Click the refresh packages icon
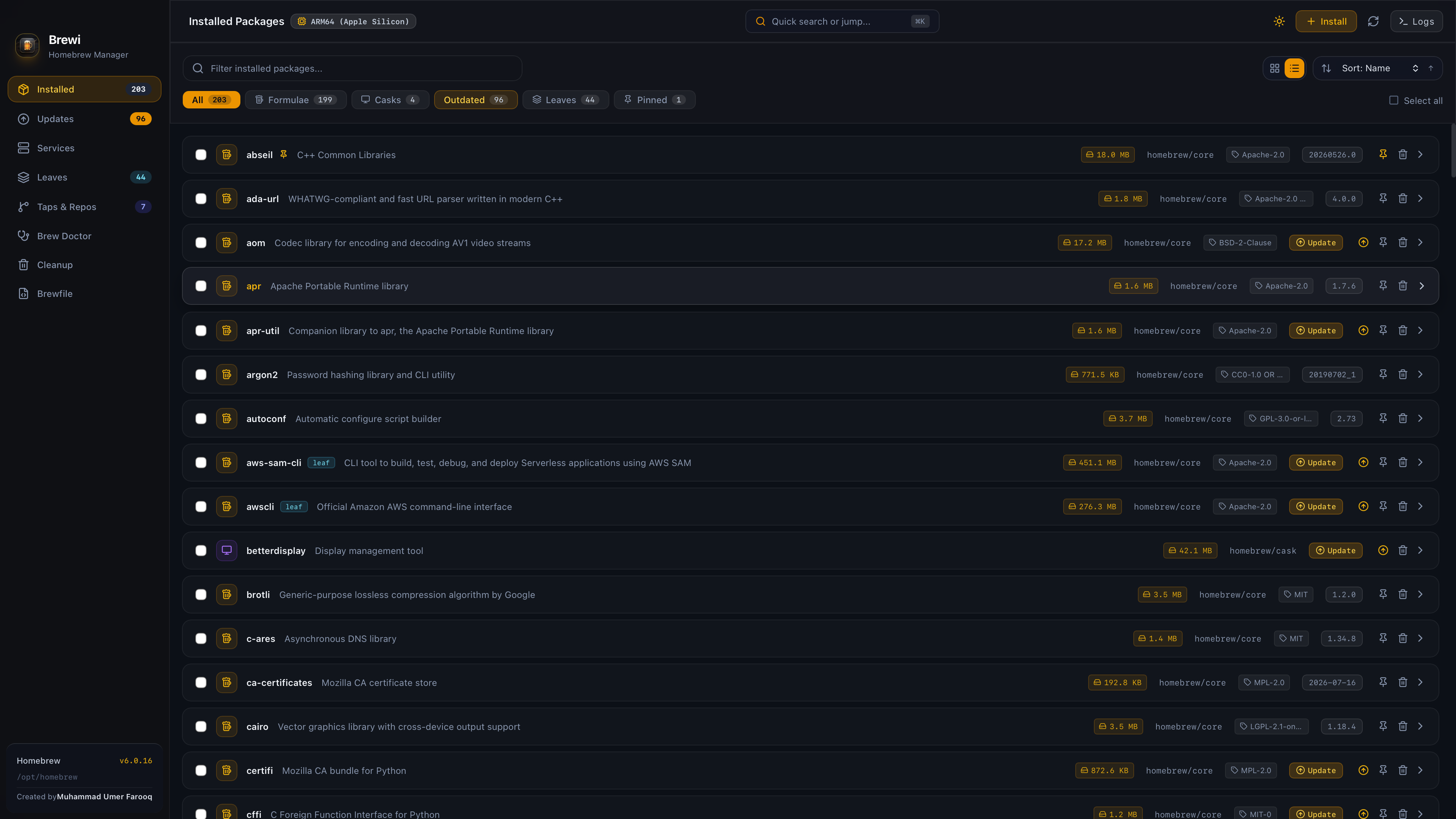 [1373, 22]
